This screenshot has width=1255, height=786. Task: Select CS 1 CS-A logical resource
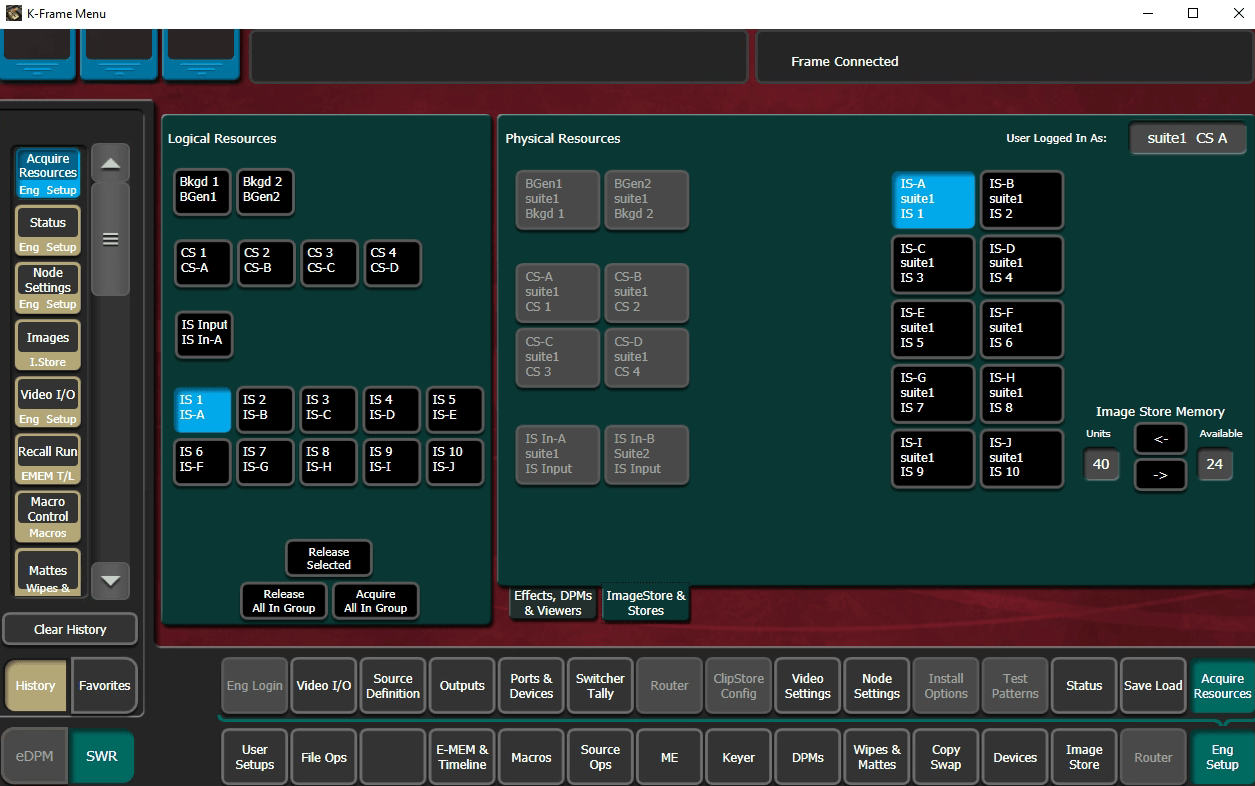pyautogui.click(x=203, y=263)
